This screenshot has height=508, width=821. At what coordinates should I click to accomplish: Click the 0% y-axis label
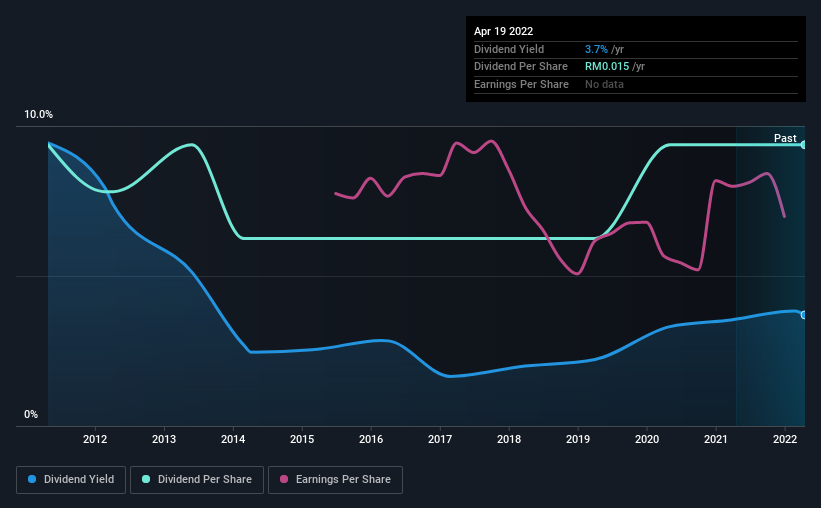pyautogui.click(x=31, y=414)
